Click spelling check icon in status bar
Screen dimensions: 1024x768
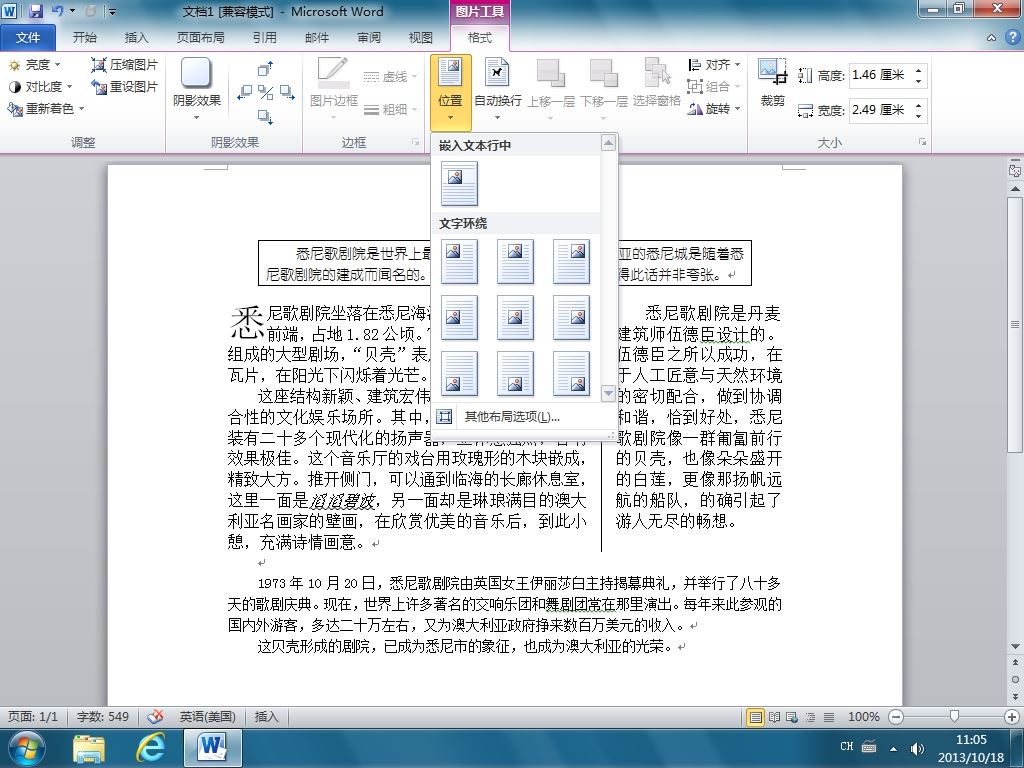coord(155,716)
